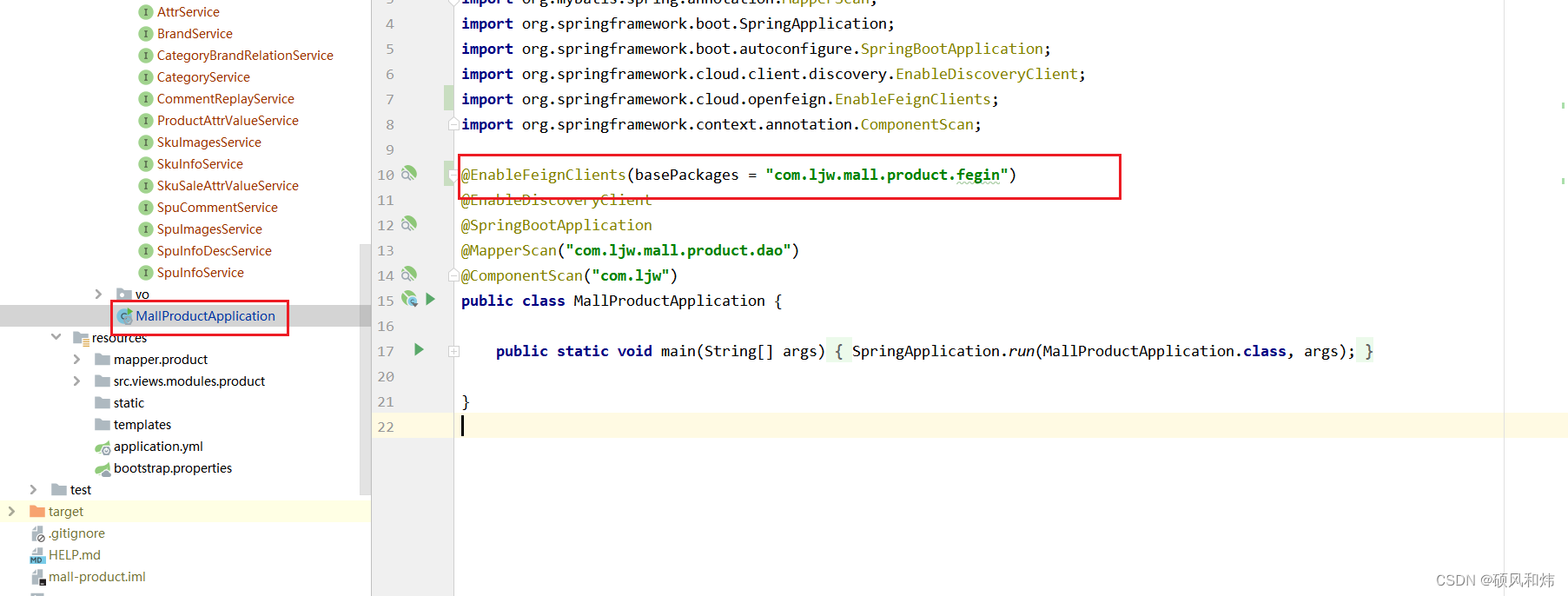Click the interface icon beside CategoryBrandRelationService
This screenshot has width=1568, height=596.
pyautogui.click(x=146, y=56)
